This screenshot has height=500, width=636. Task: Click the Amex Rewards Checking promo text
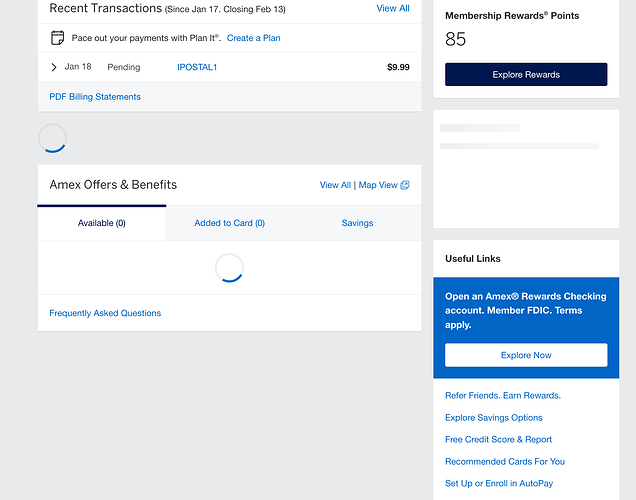525,310
